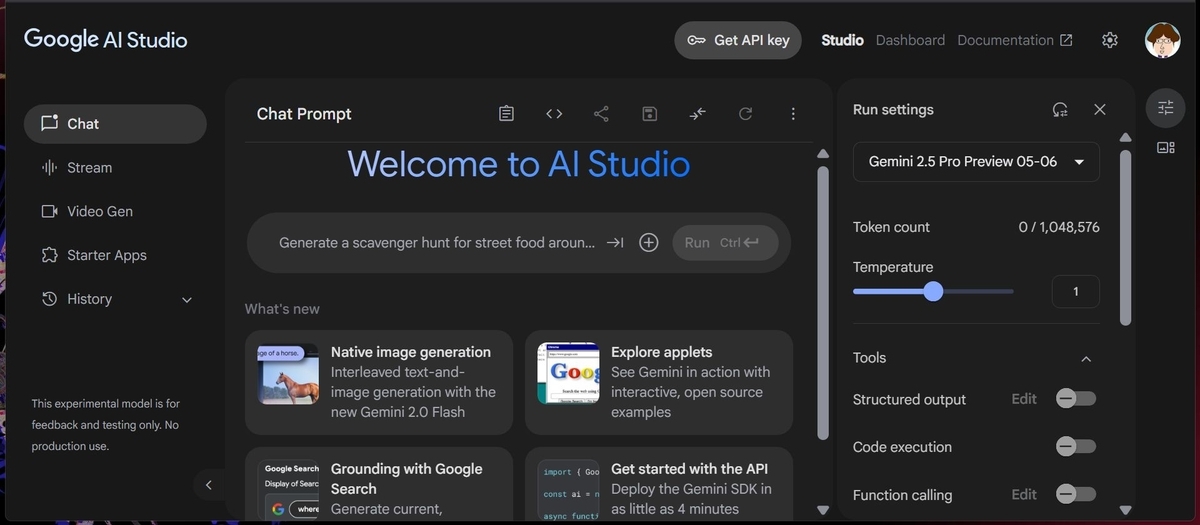Select Video Gen in the sidebar
This screenshot has width=1200, height=525.
coord(115,211)
